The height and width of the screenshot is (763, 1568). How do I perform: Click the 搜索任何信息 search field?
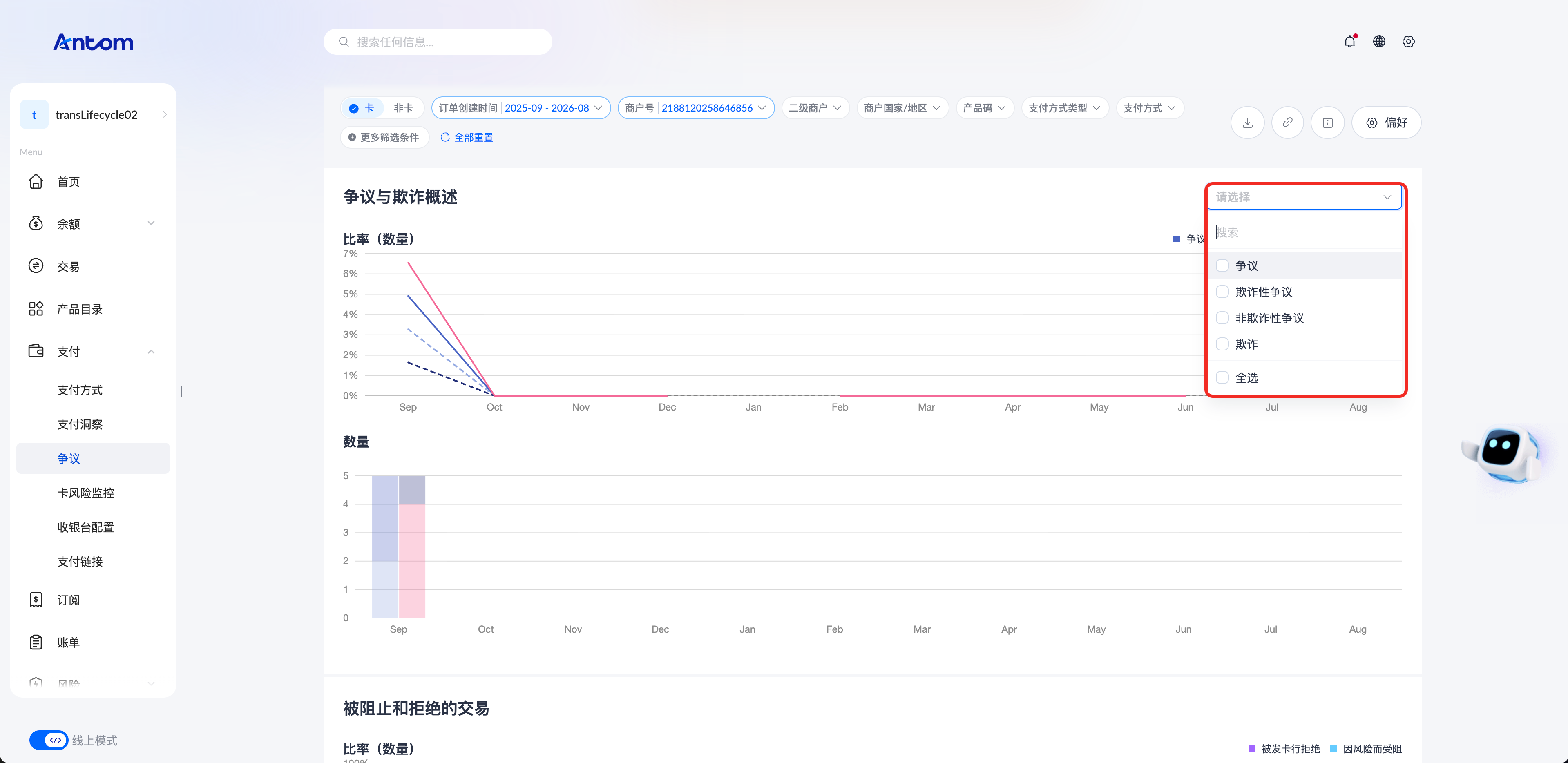click(438, 41)
